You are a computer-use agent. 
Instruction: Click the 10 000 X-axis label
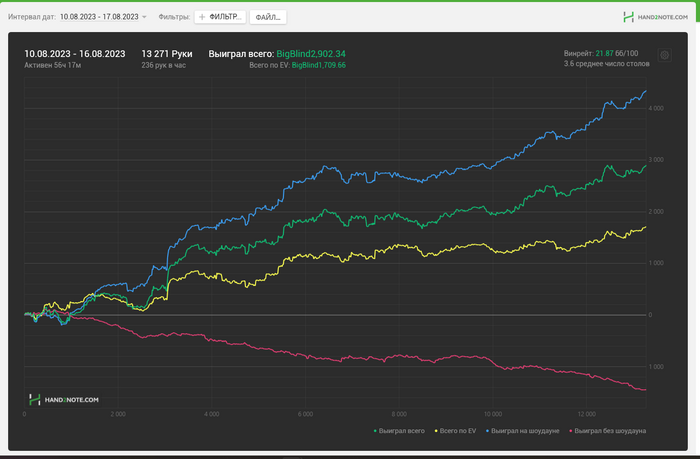coord(493,414)
